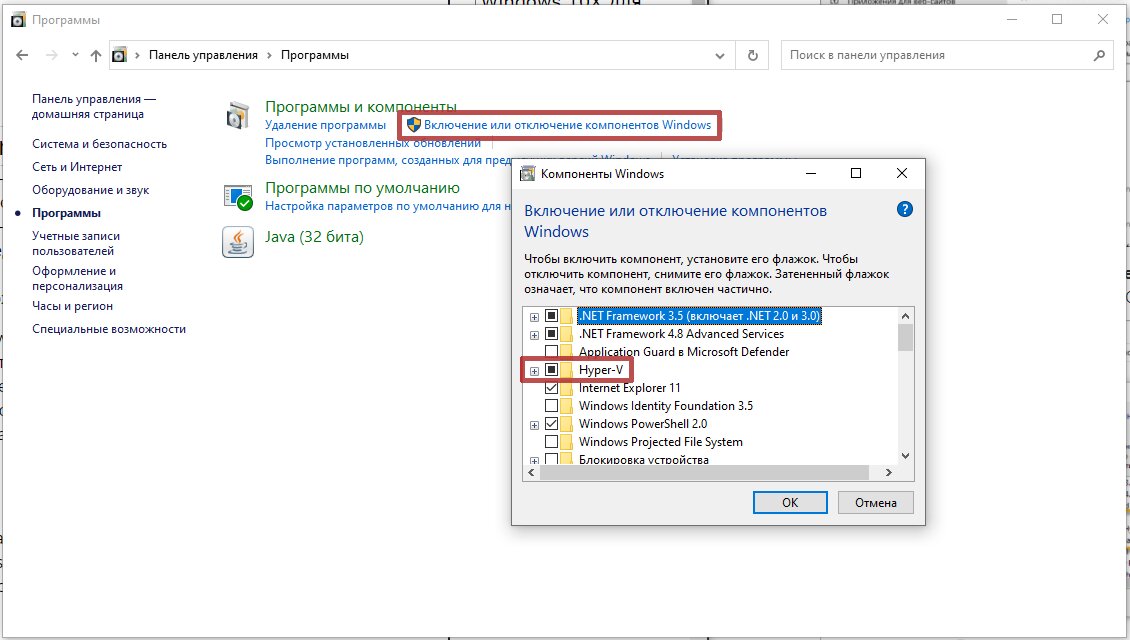Viewport: 1130px width, 640px height.
Task: Toggle the .NET Framework 4.8 Advanced Services checkbox
Action: coord(551,334)
